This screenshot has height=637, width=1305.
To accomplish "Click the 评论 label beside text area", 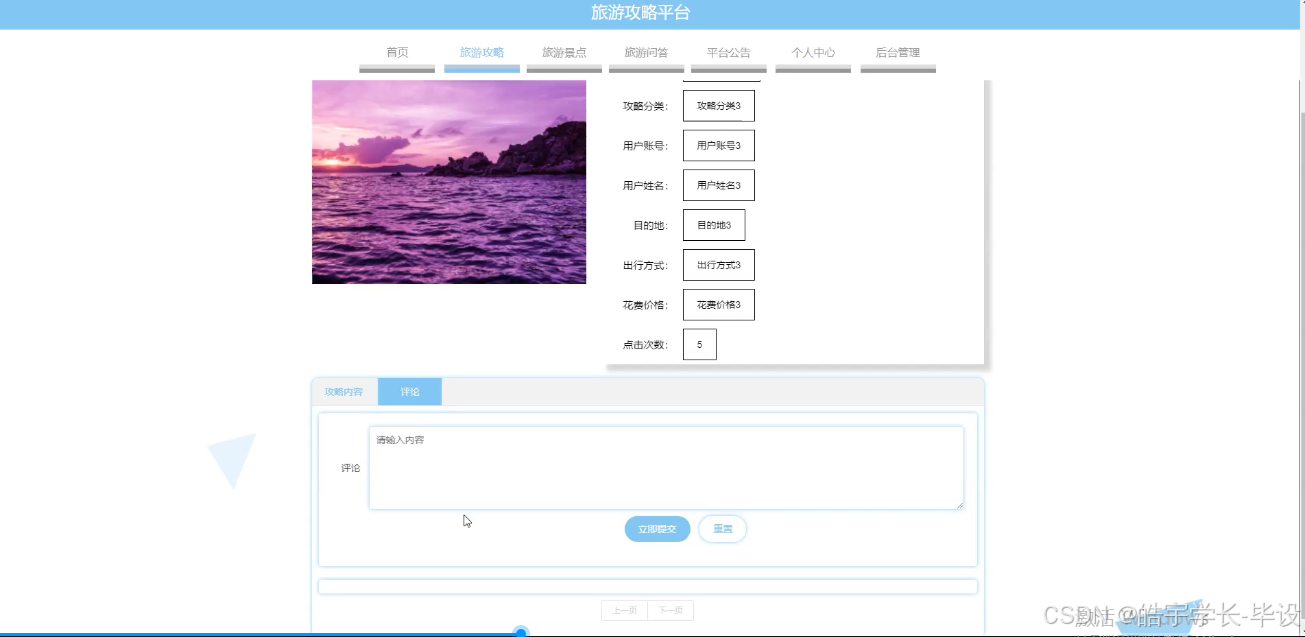I will (350, 468).
